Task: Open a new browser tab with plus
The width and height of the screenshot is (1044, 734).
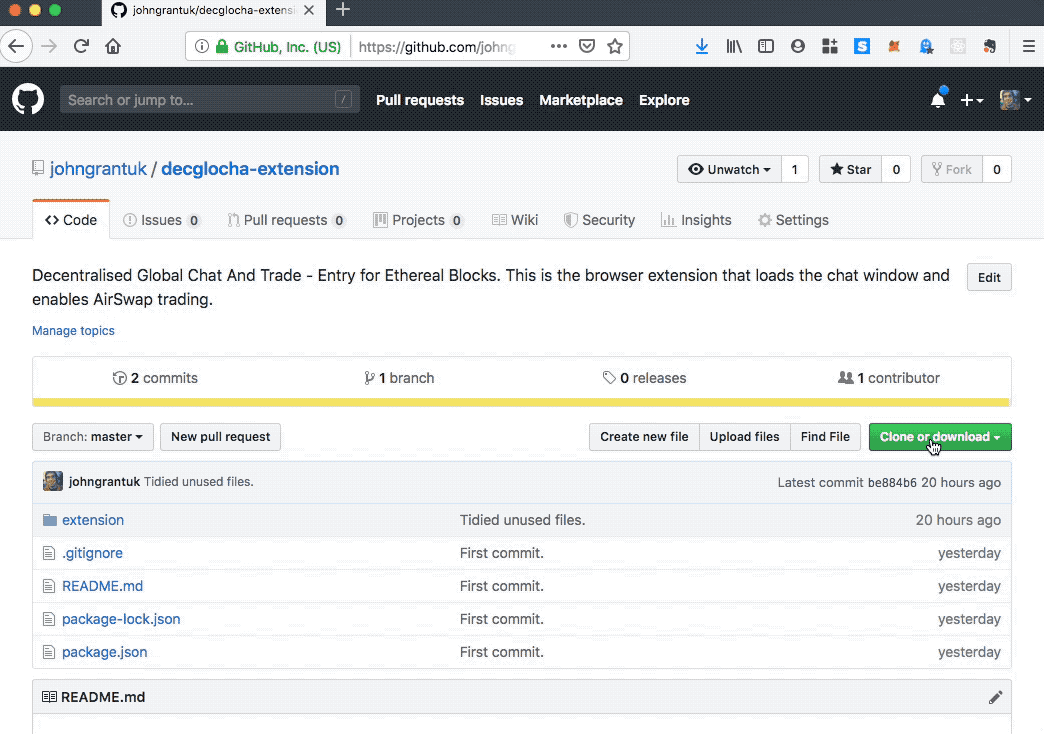Action: point(343,9)
